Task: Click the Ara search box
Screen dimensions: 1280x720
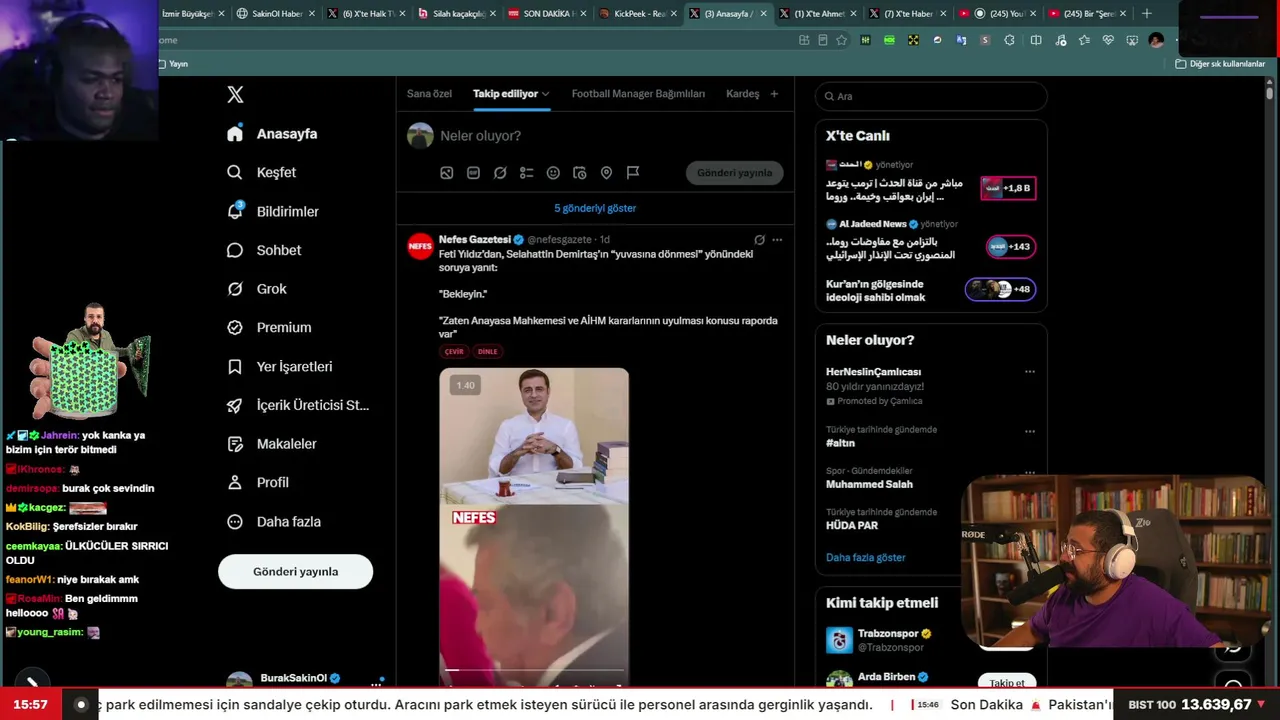Action: (x=931, y=96)
